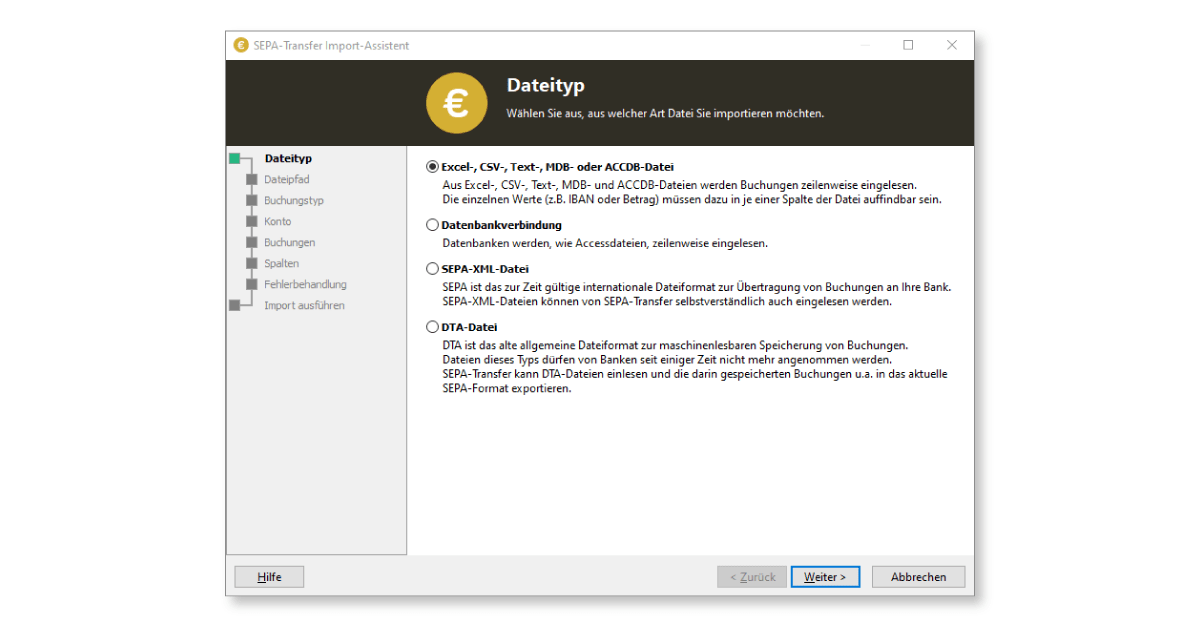Click the description starting 'SEPA ist das zur Zeit gültige'
This screenshot has height=627, width=1200.
pyautogui.click(x=697, y=294)
